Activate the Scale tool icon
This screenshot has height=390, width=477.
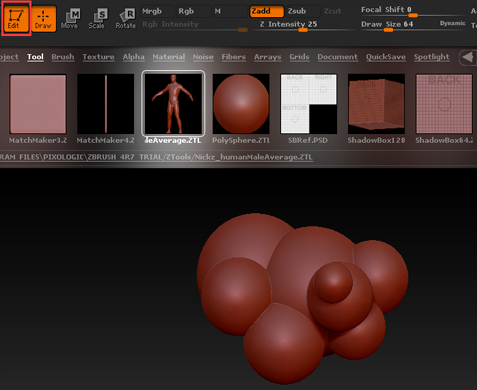[97, 18]
